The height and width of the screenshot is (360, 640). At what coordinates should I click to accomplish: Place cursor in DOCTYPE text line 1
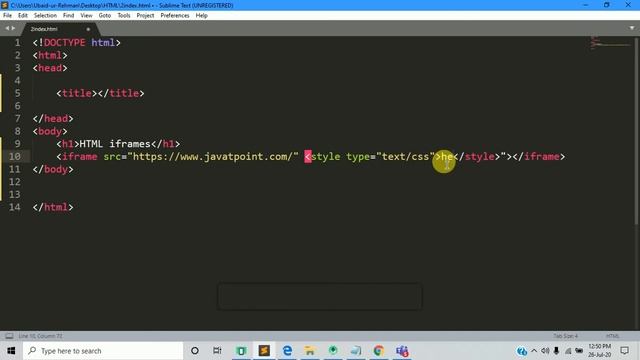click(x=64, y=42)
